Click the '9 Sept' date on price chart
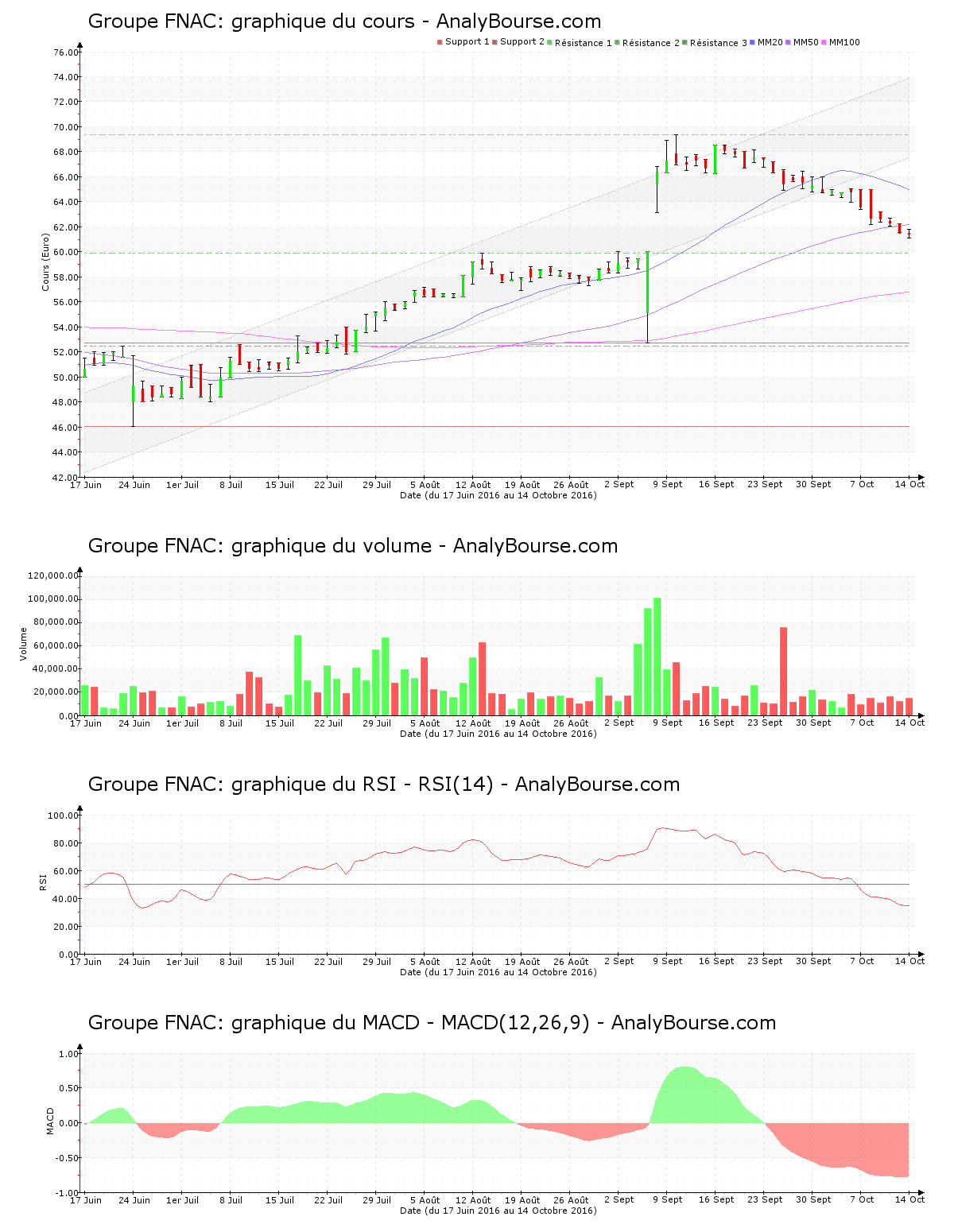This screenshot has height=1232, width=954. pyautogui.click(x=668, y=485)
